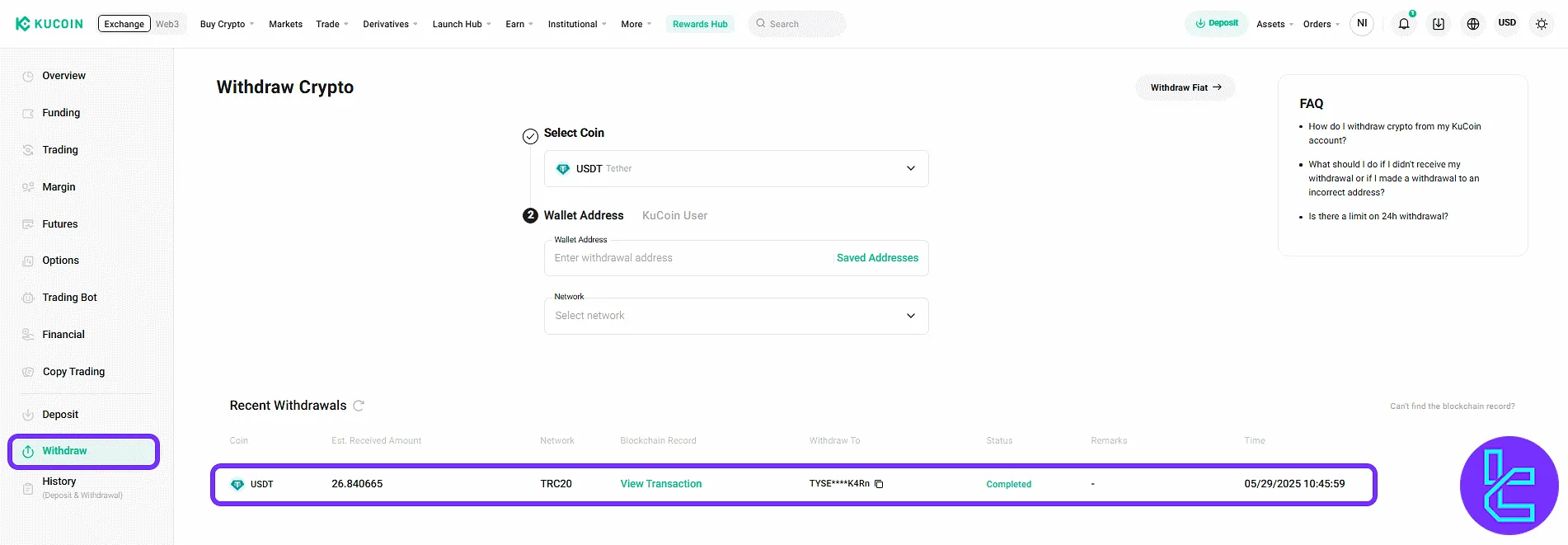This screenshot has width=1568, height=545.
Task: Click the Funding sidebar icon
Action: coord(28,113)
